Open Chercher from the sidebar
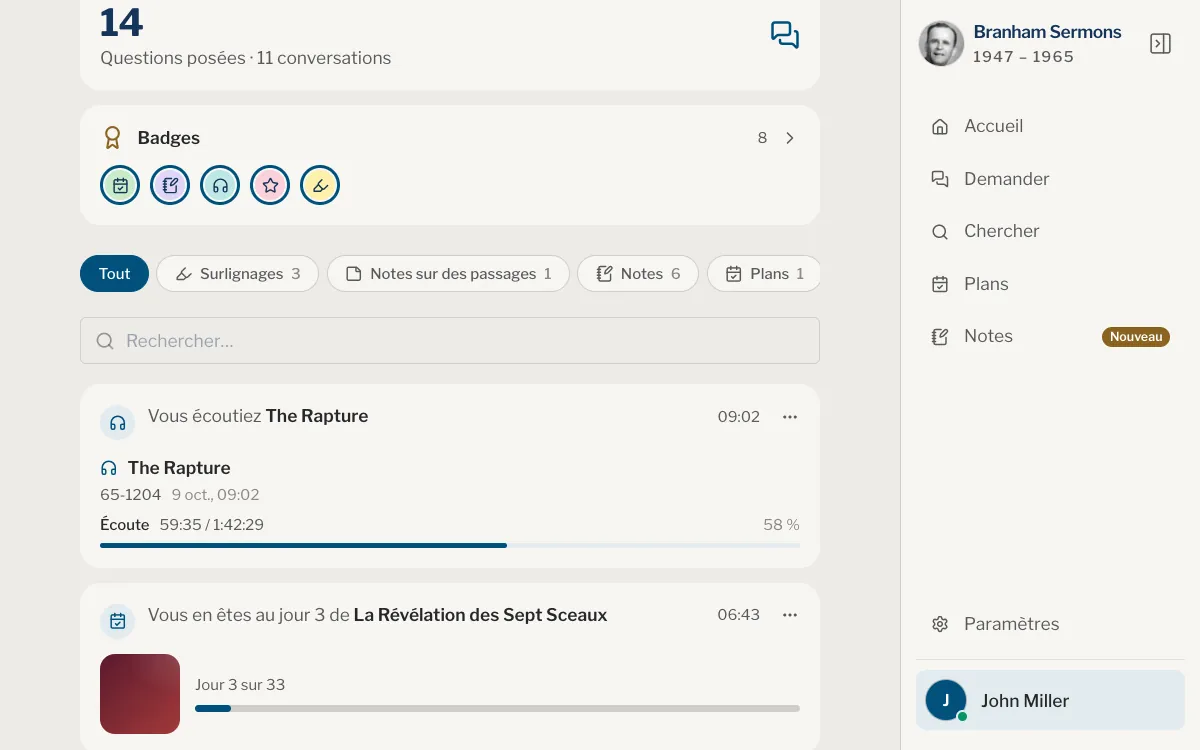Image resolution: width=1200 pixels, height=750 pixels. point(1050,231)
